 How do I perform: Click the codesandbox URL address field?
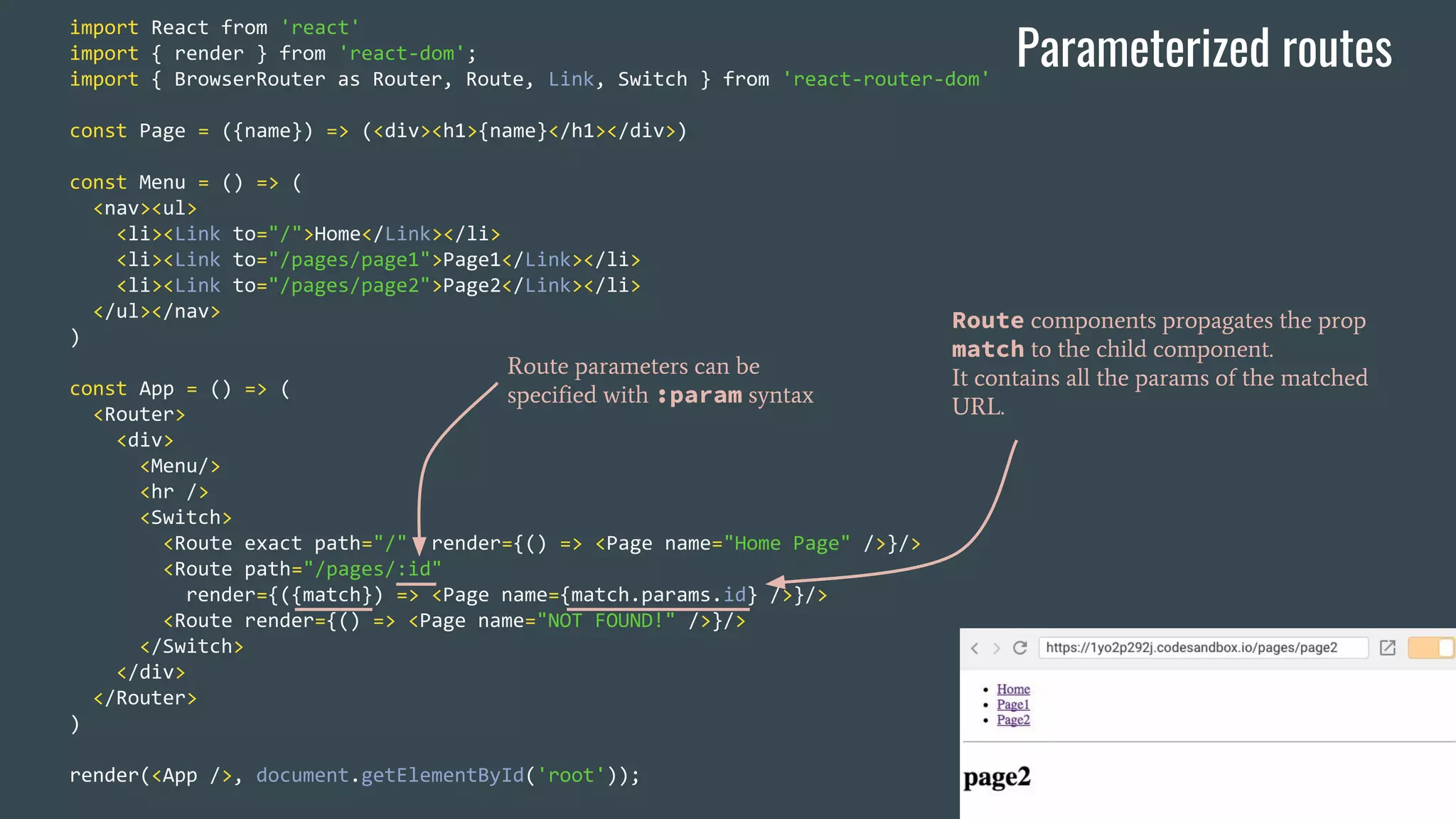[1201, 648]
